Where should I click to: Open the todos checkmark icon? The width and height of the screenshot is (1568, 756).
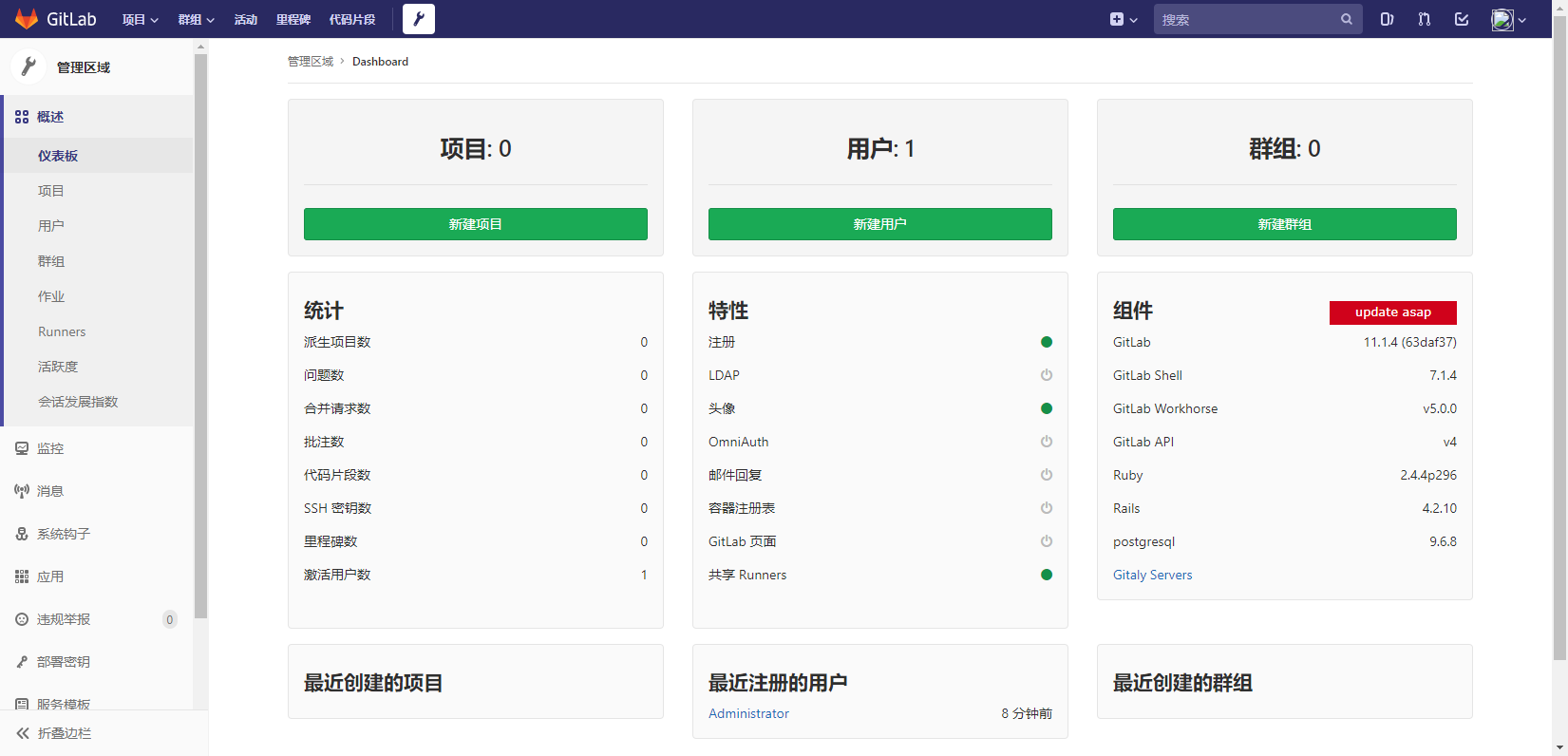pos(1462,19)
